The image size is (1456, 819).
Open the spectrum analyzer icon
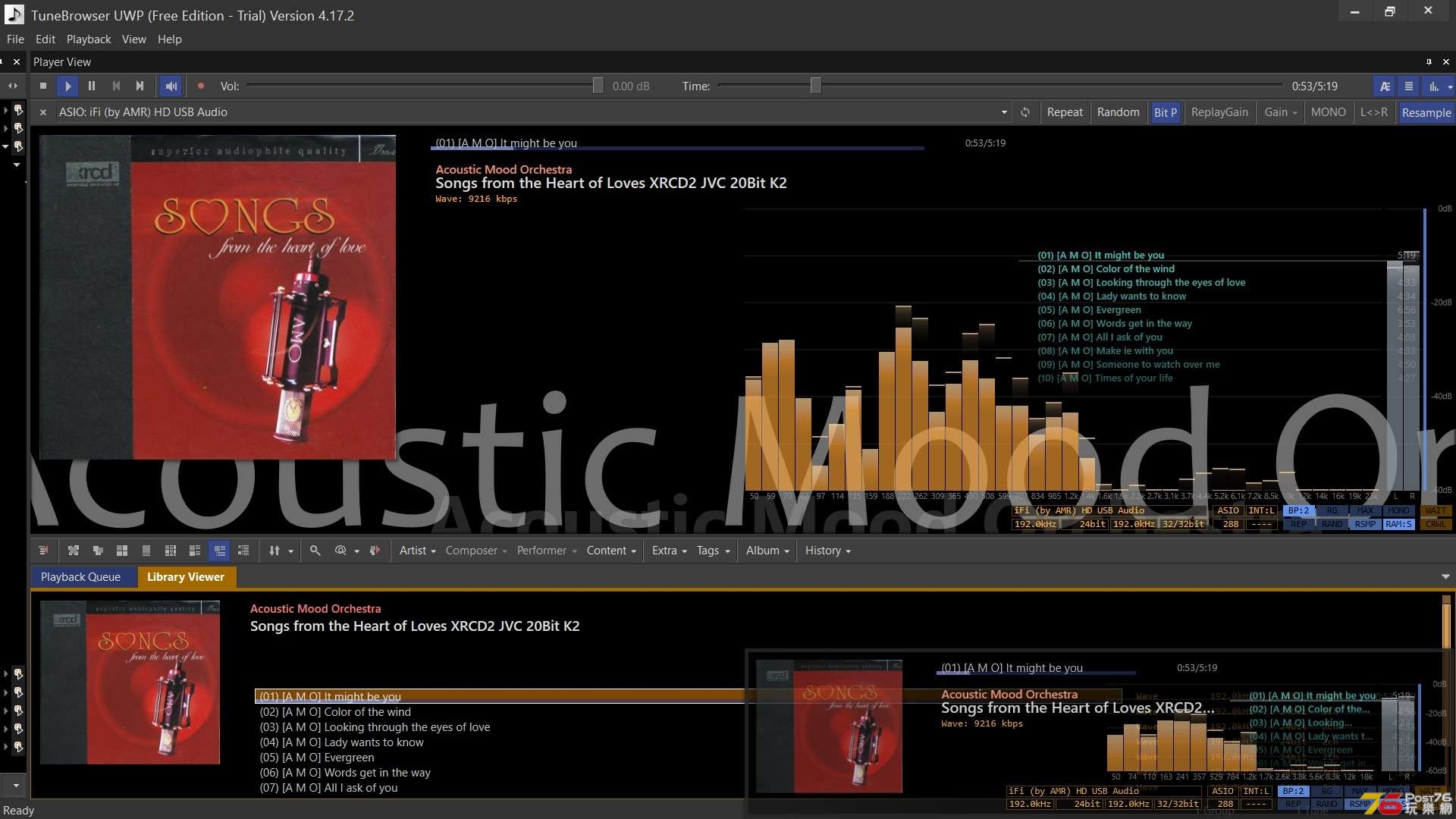[1434, 86]
